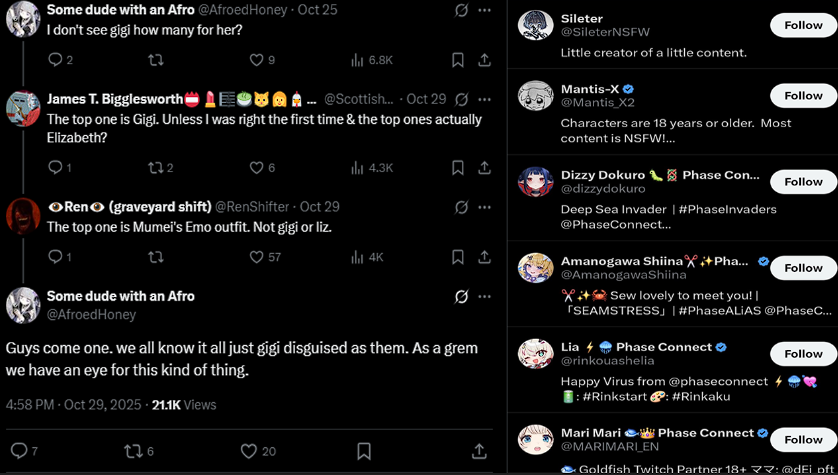Bookmark Ren's tweet about Mumei

457,257
